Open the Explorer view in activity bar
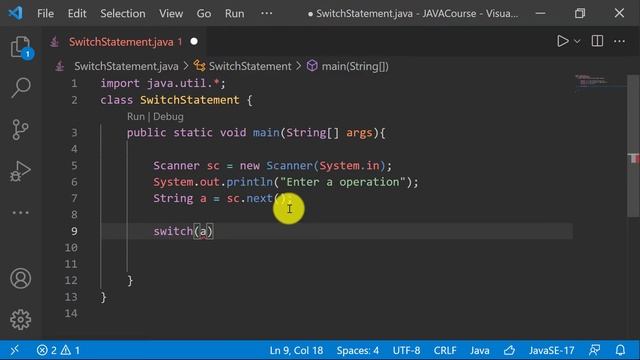Image resolution: width=640 pixels, height=360 pixels. [x=20, y=47]
